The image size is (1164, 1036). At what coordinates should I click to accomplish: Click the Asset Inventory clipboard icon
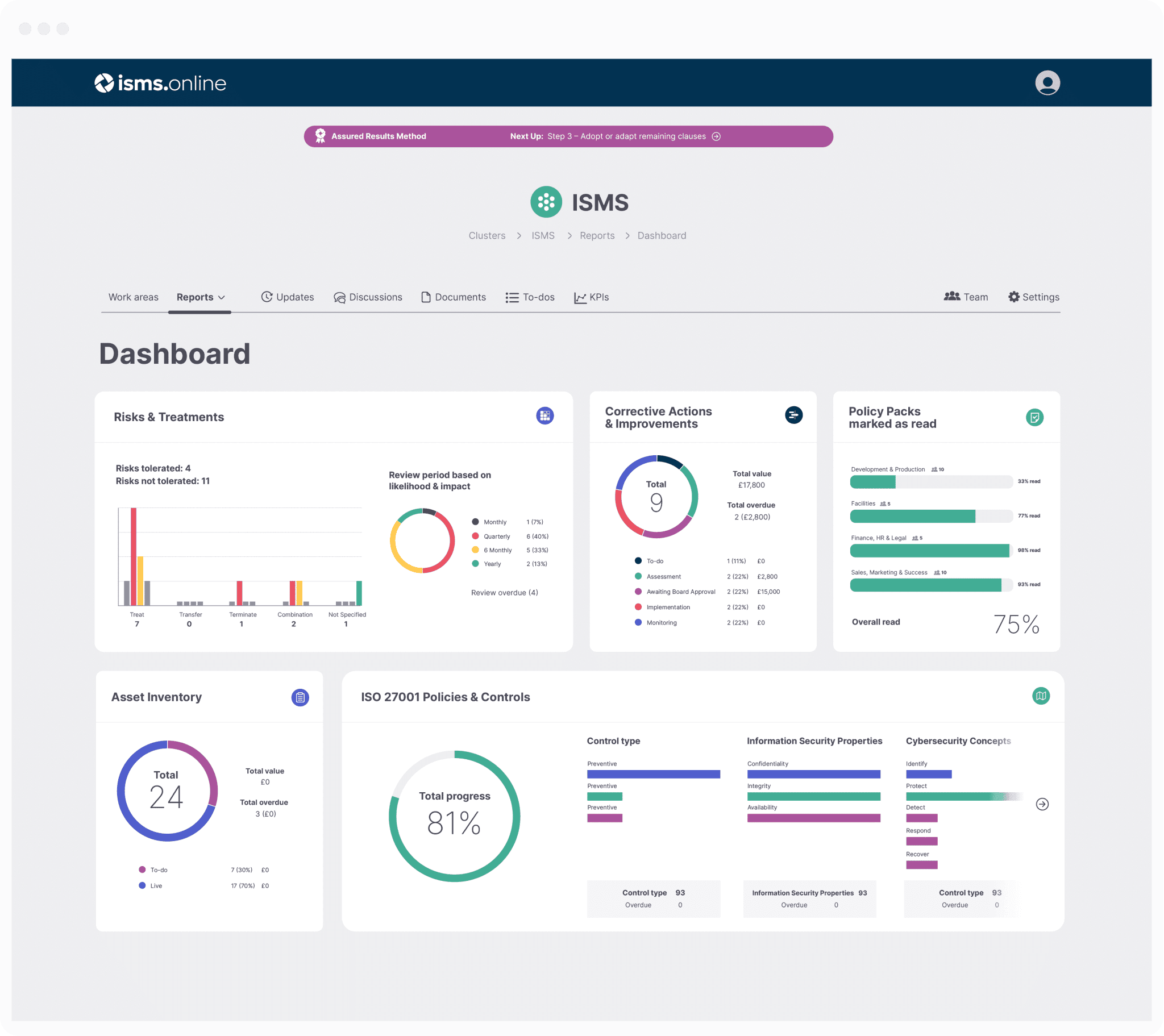tap(300, 697)
